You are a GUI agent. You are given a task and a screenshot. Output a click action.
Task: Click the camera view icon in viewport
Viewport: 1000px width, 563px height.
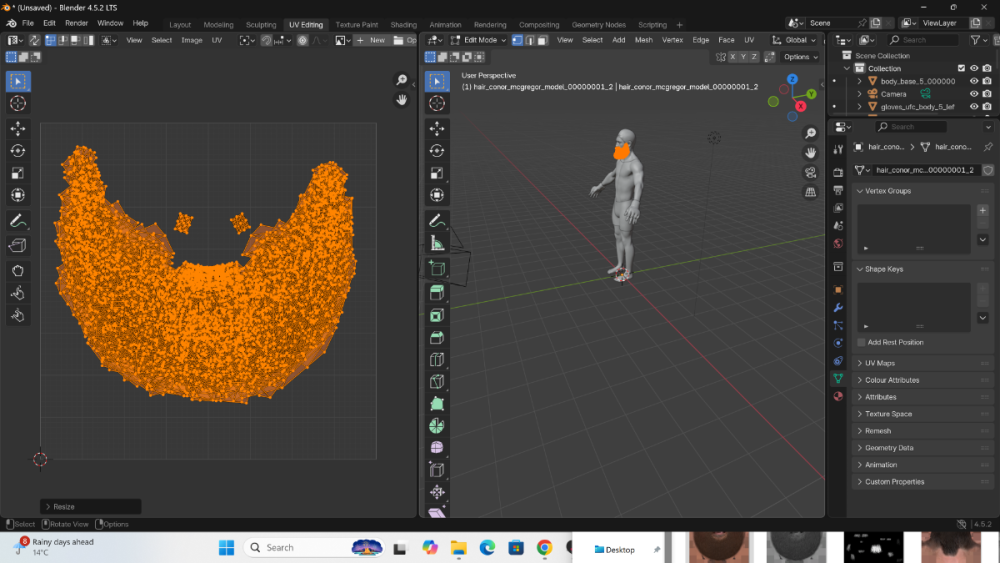(810, 172)
